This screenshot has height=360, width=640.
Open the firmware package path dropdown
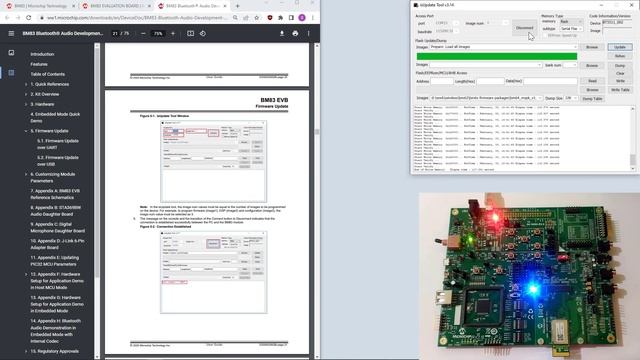coord(486,98)
